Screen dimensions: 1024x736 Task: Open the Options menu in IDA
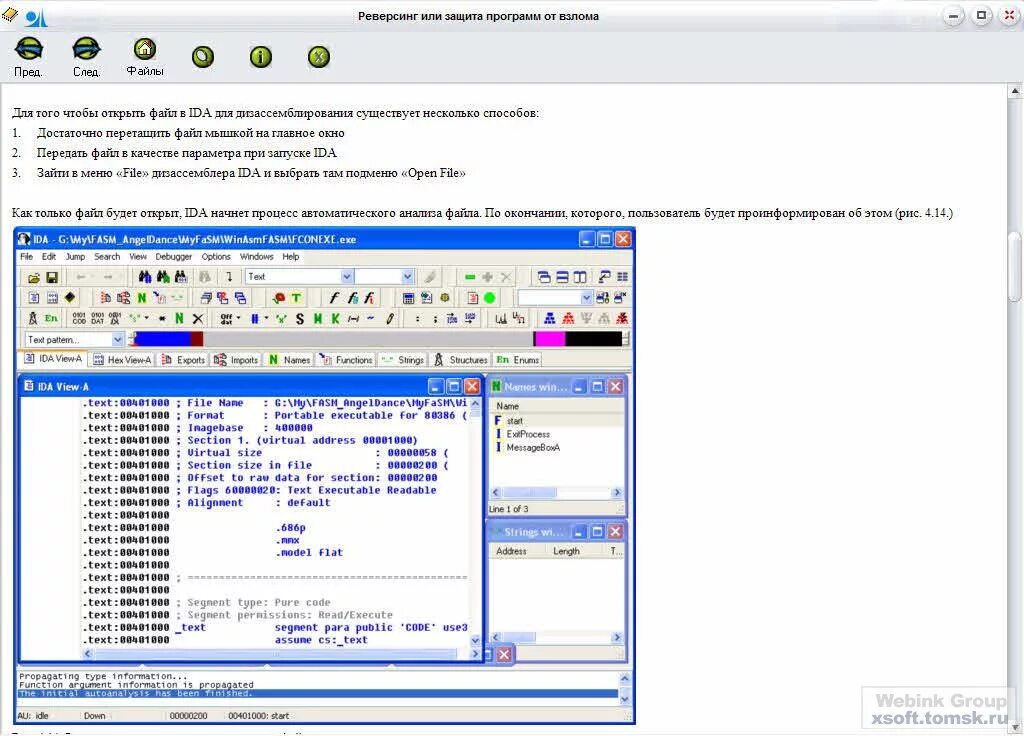(x=216, y=257)
